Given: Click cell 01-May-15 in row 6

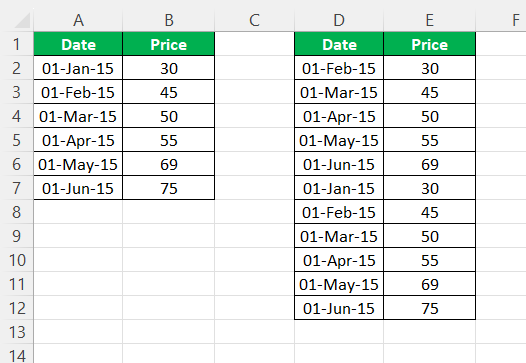Looking at the screenshot, I should point(78,164).
